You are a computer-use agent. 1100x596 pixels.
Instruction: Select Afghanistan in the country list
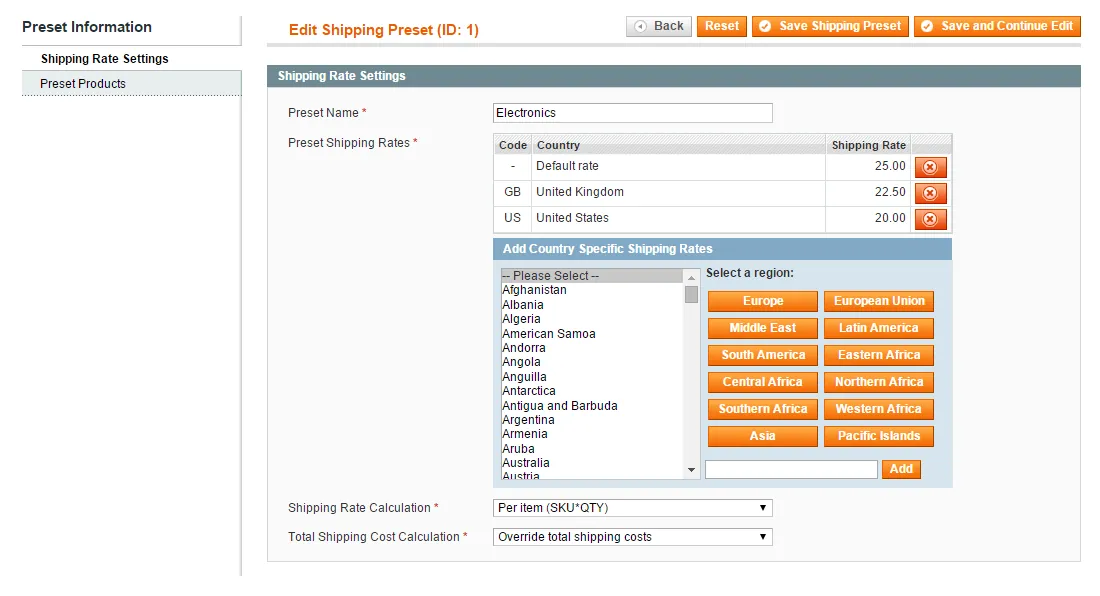click(591, 290)
